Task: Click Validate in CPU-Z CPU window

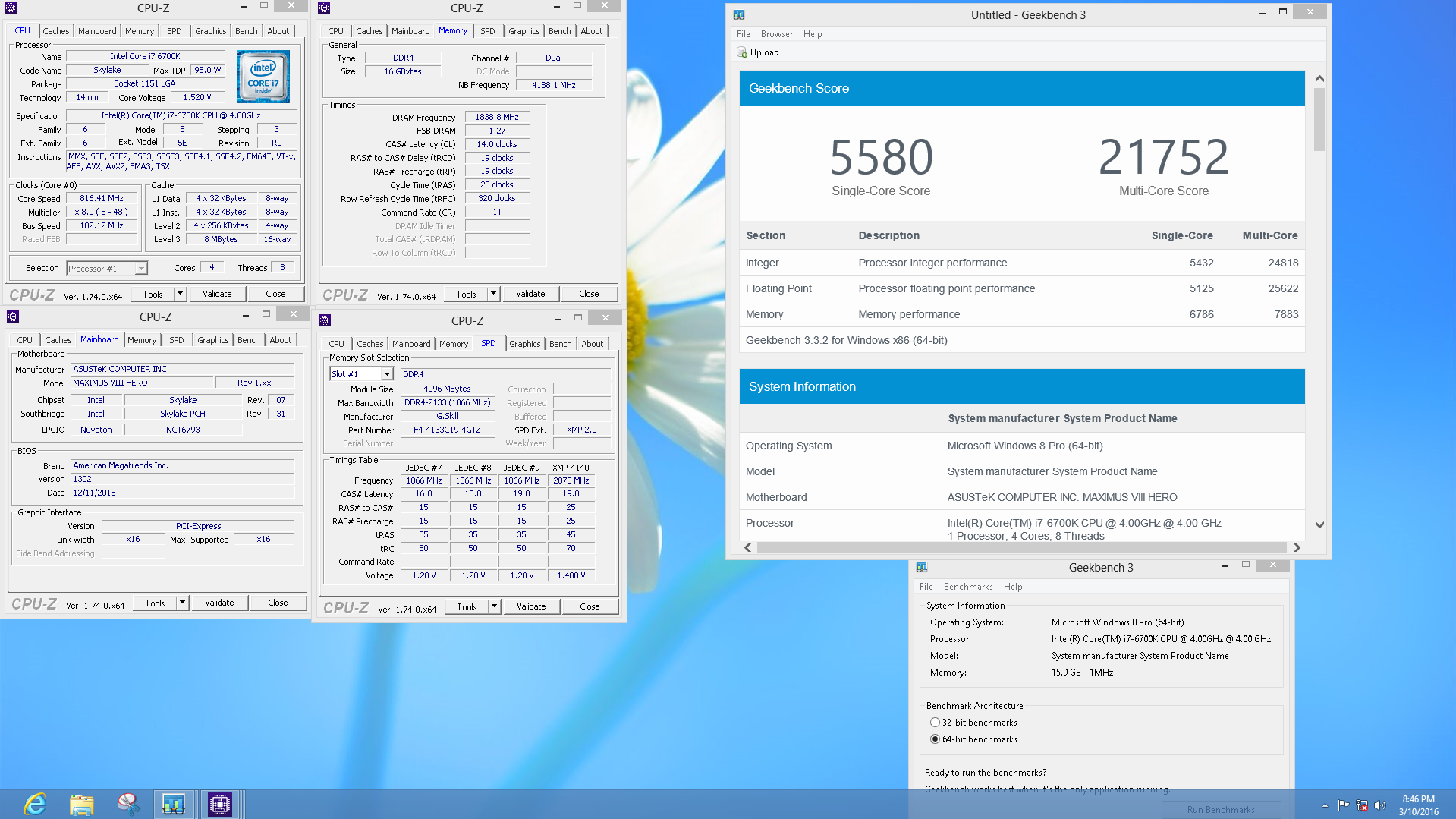Action: [217, 294]
